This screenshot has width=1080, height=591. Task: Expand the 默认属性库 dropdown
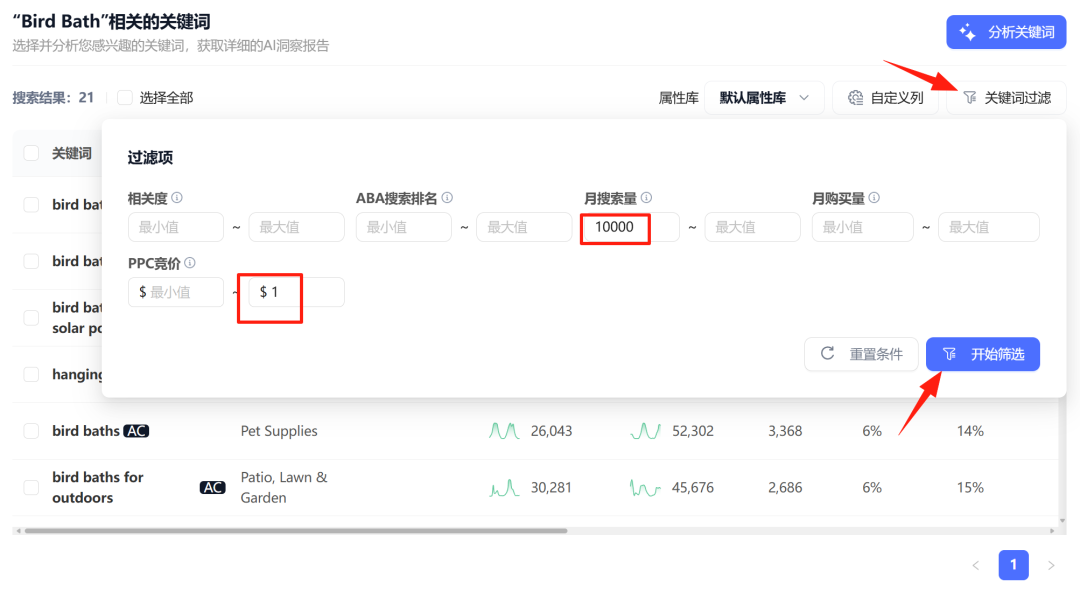[764, 98]
